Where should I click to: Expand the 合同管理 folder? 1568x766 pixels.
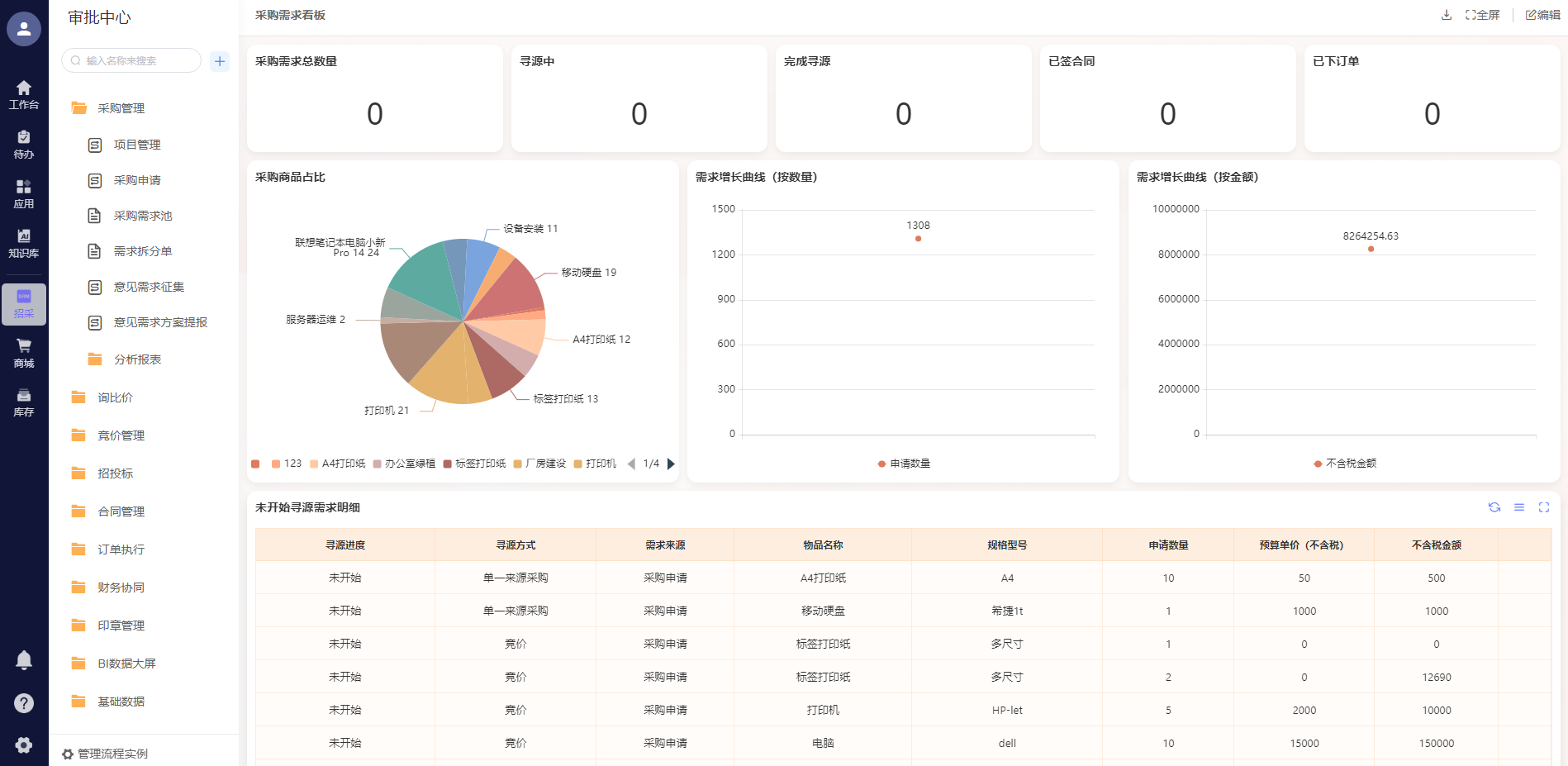(121, 511)
